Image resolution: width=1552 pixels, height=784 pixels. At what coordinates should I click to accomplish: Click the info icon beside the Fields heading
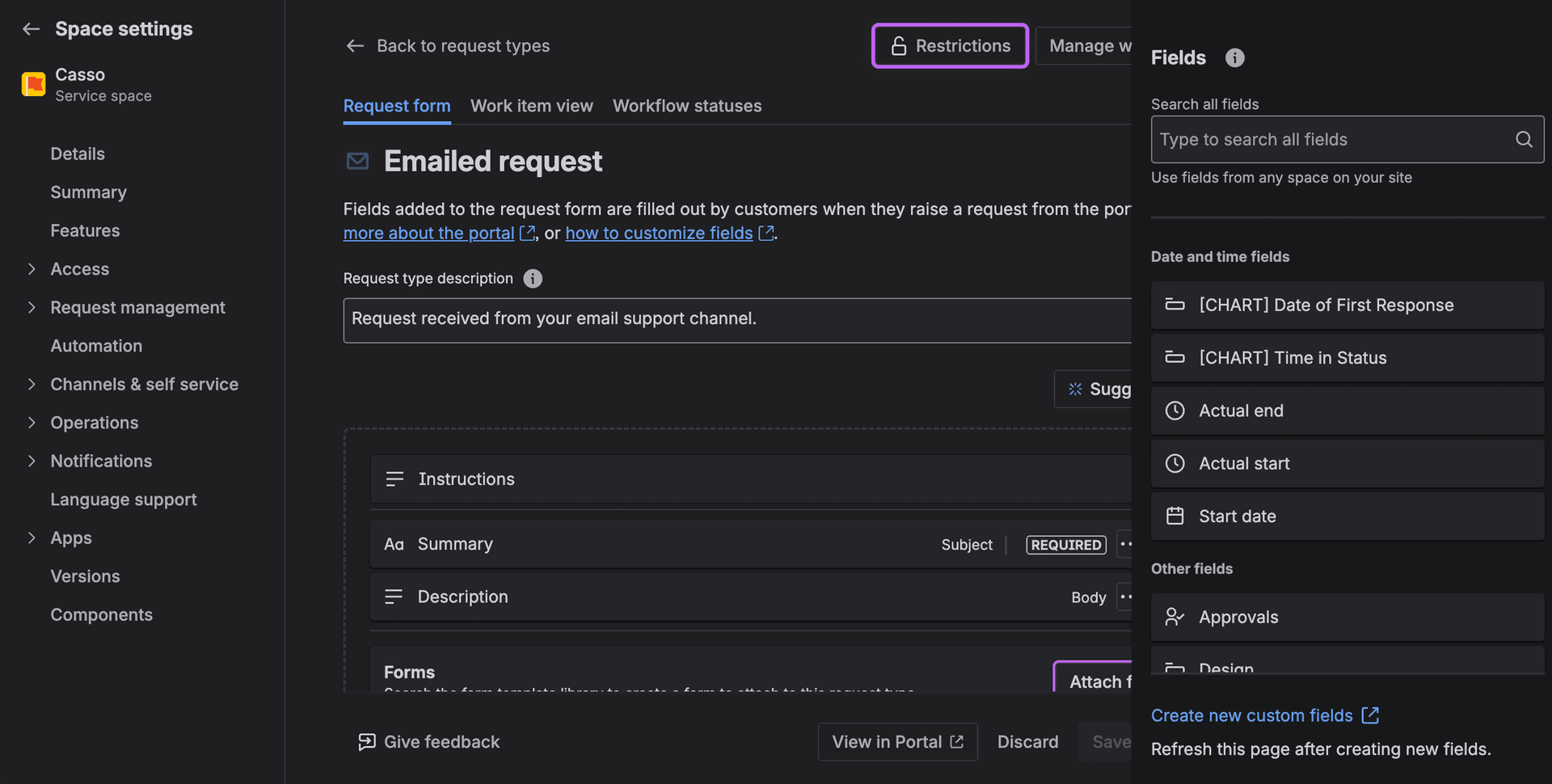tap(1234, 57)
